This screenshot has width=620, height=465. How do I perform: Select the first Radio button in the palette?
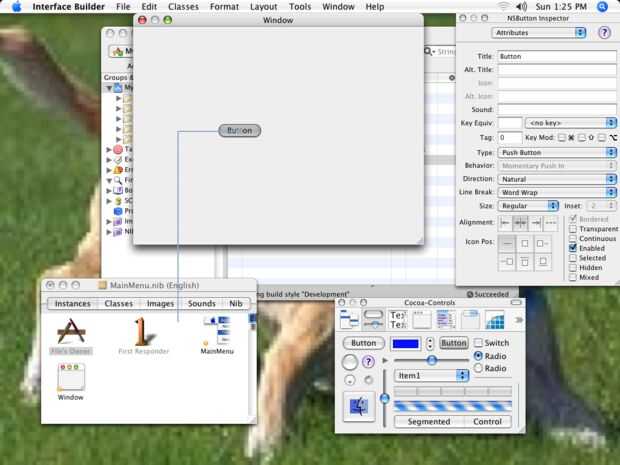pos(478,356)
